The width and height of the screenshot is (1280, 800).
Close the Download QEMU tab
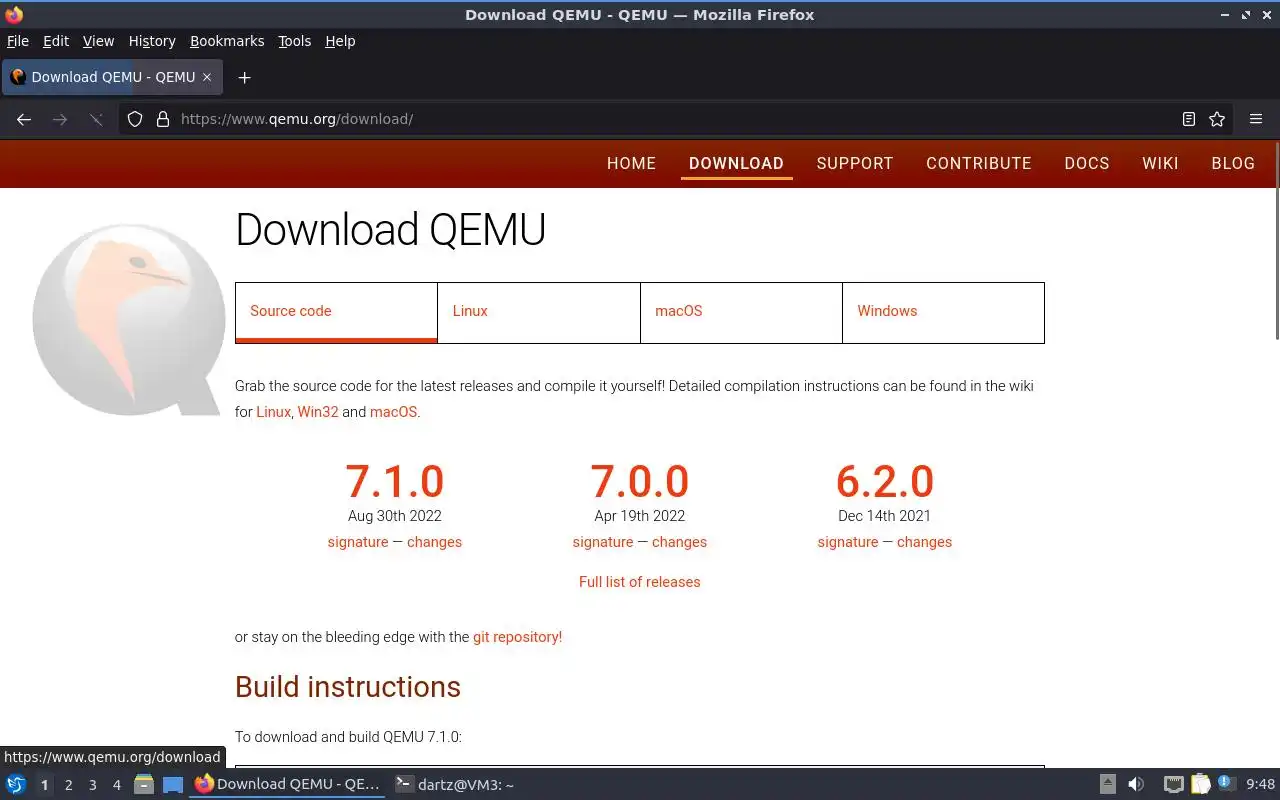click(x=207, y=77)
